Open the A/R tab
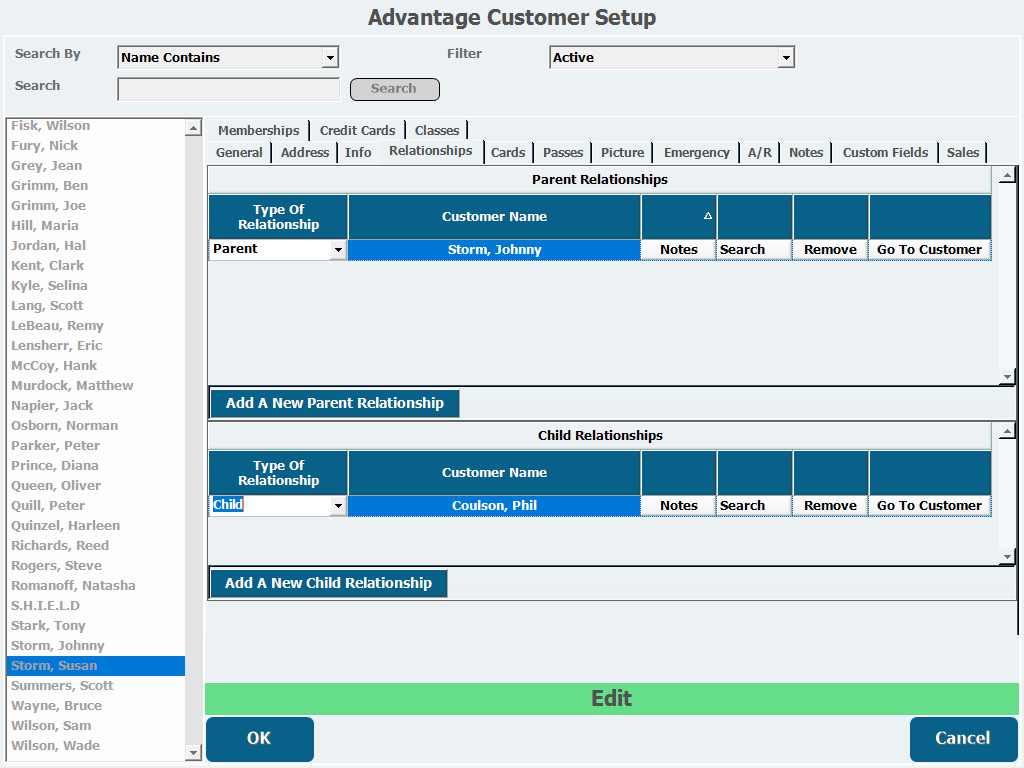Viewport: 1024px width, 768px height. click(760, 152)
